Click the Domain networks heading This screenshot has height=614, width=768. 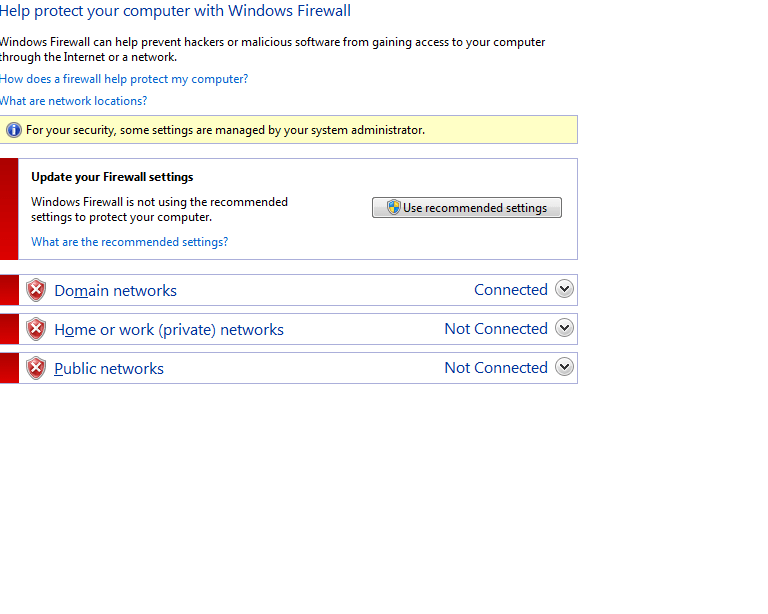[116, 290]
